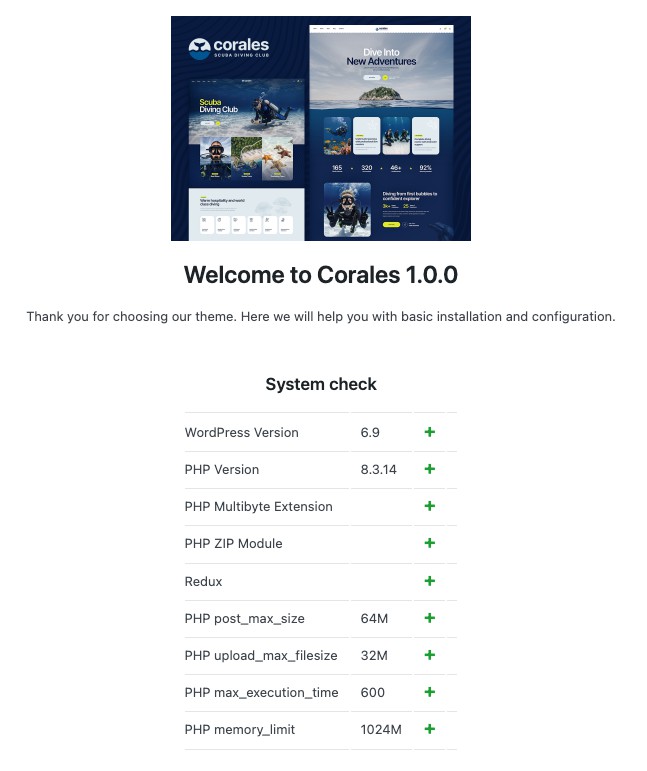Select the PHP ZIP Module status plus icon
Screen dimensions: 647x771
[x=430, y=543]
